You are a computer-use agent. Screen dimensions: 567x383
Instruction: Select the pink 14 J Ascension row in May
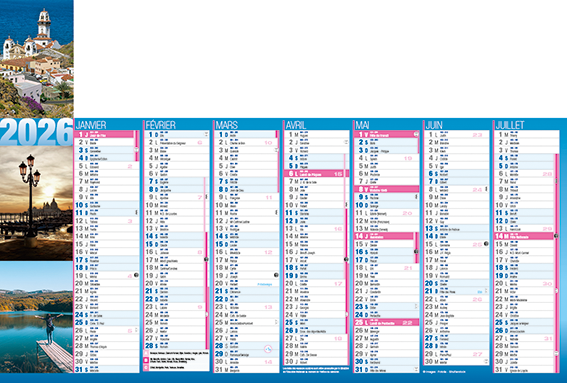pyautogui.click(x=384, y=236)
